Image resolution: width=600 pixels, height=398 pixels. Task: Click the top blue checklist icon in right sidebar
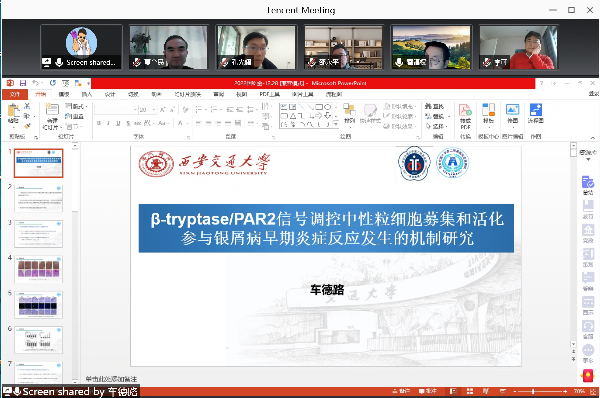click(588, 182)
